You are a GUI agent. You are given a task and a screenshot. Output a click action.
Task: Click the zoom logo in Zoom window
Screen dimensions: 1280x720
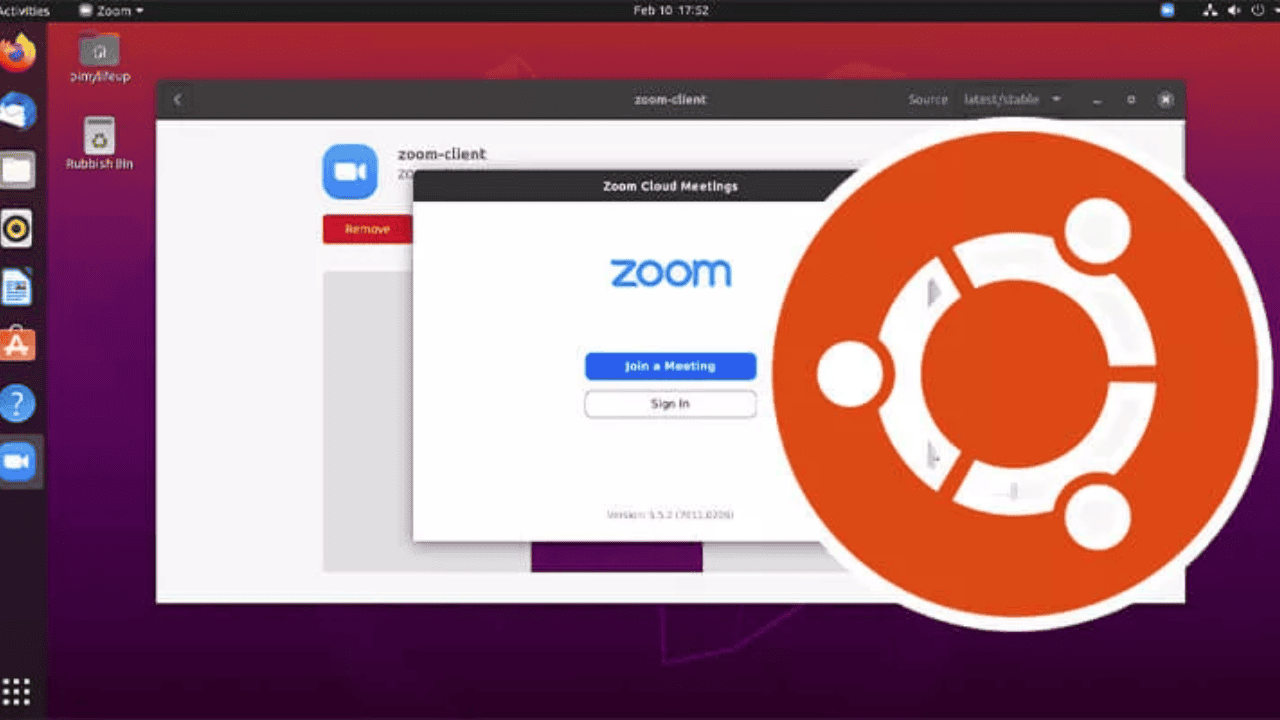pos(670,272)
